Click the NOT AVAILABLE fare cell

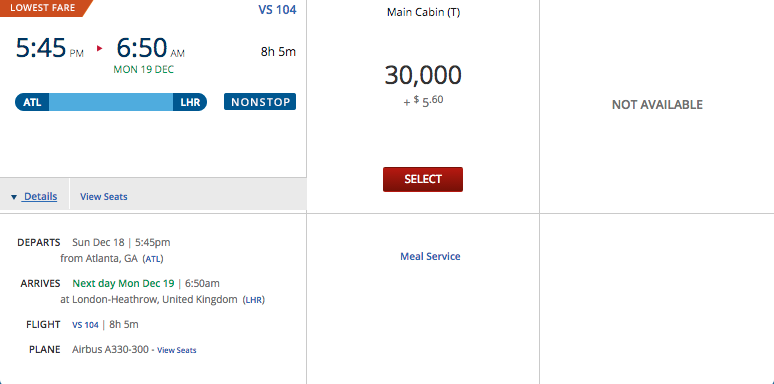click(657, 105)
